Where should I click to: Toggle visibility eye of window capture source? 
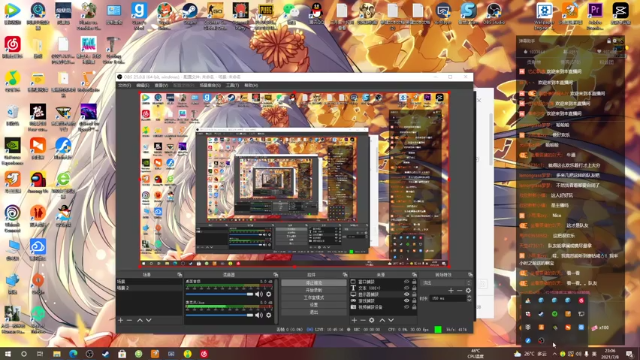[406, 282]
